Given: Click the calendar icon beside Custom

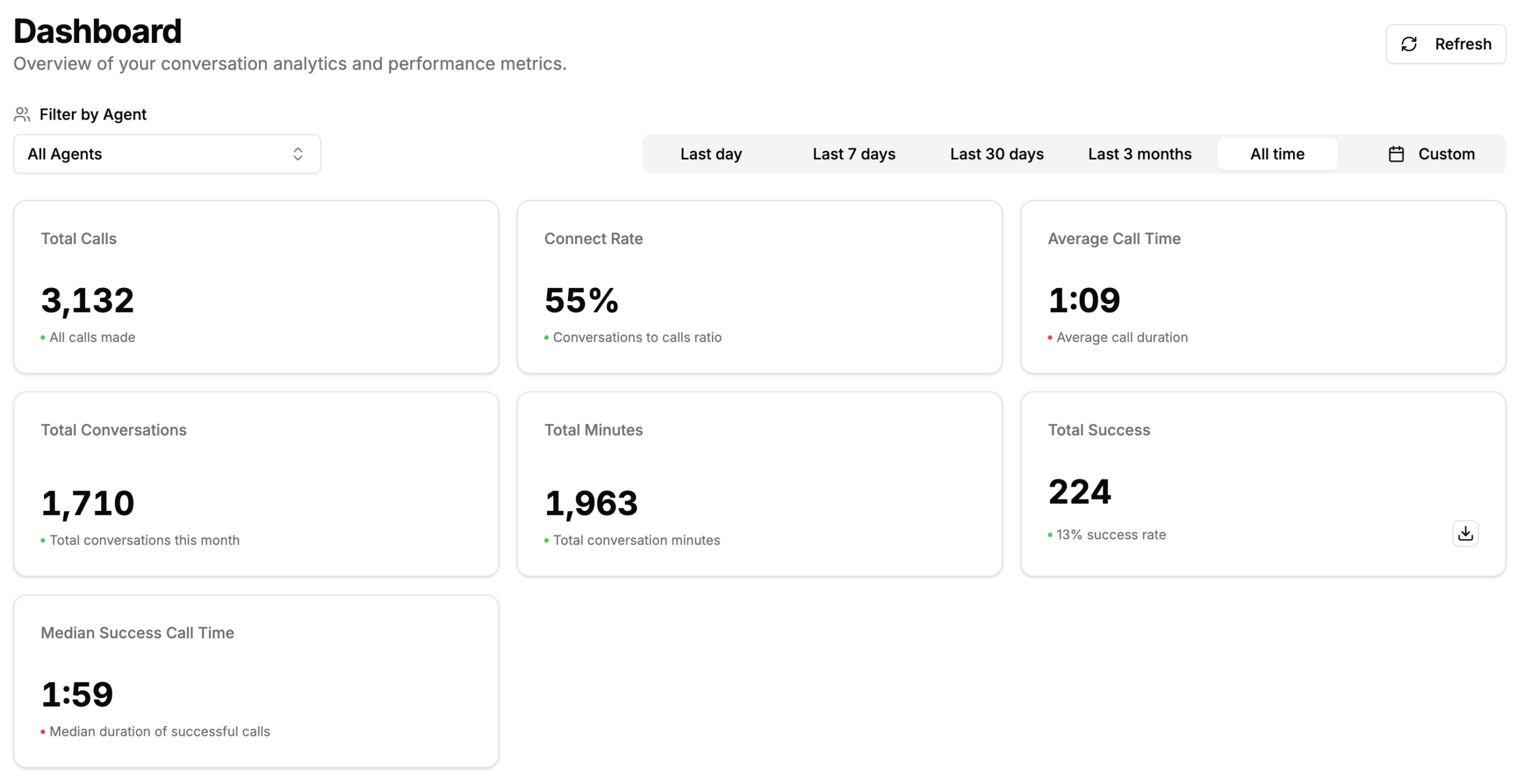Looking at the screenshot, I should click(1396, 154).
